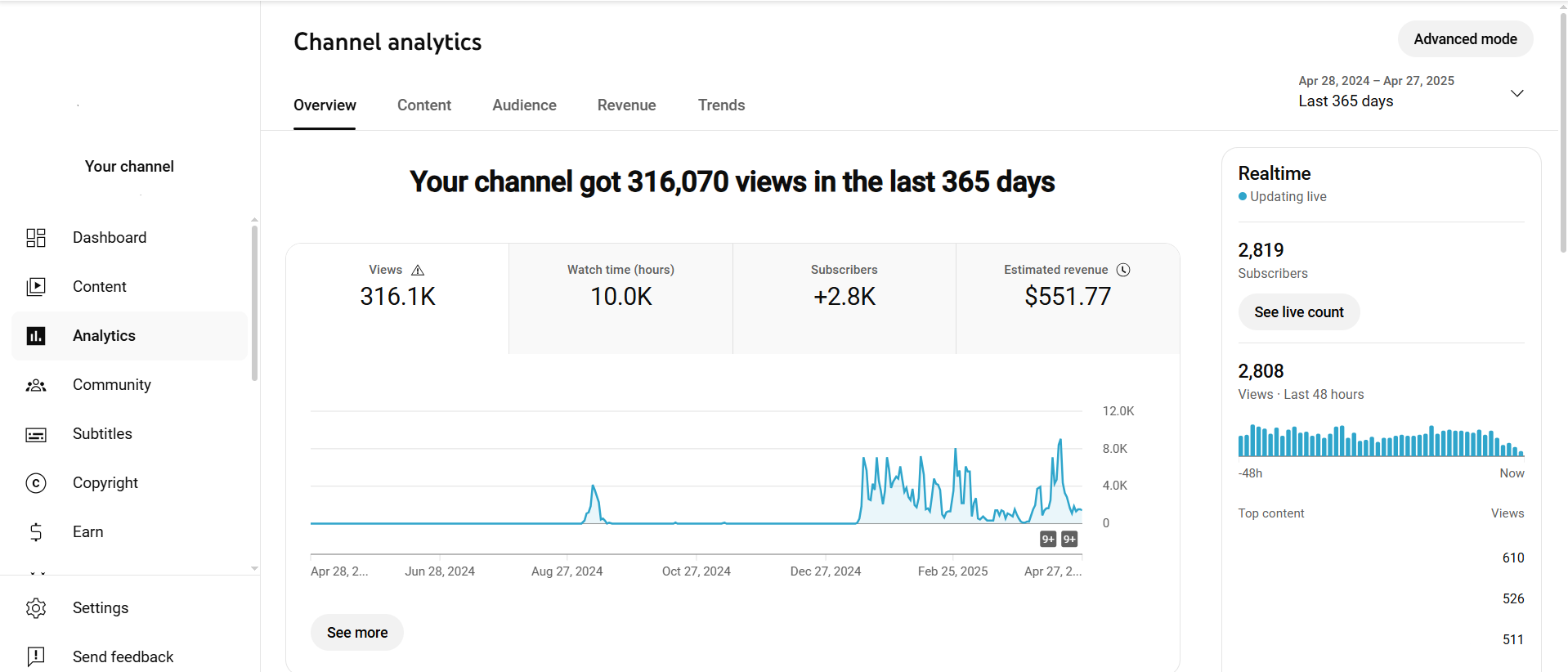Click the realtime 48-hour views bar chart

(x=1381, y=441)
